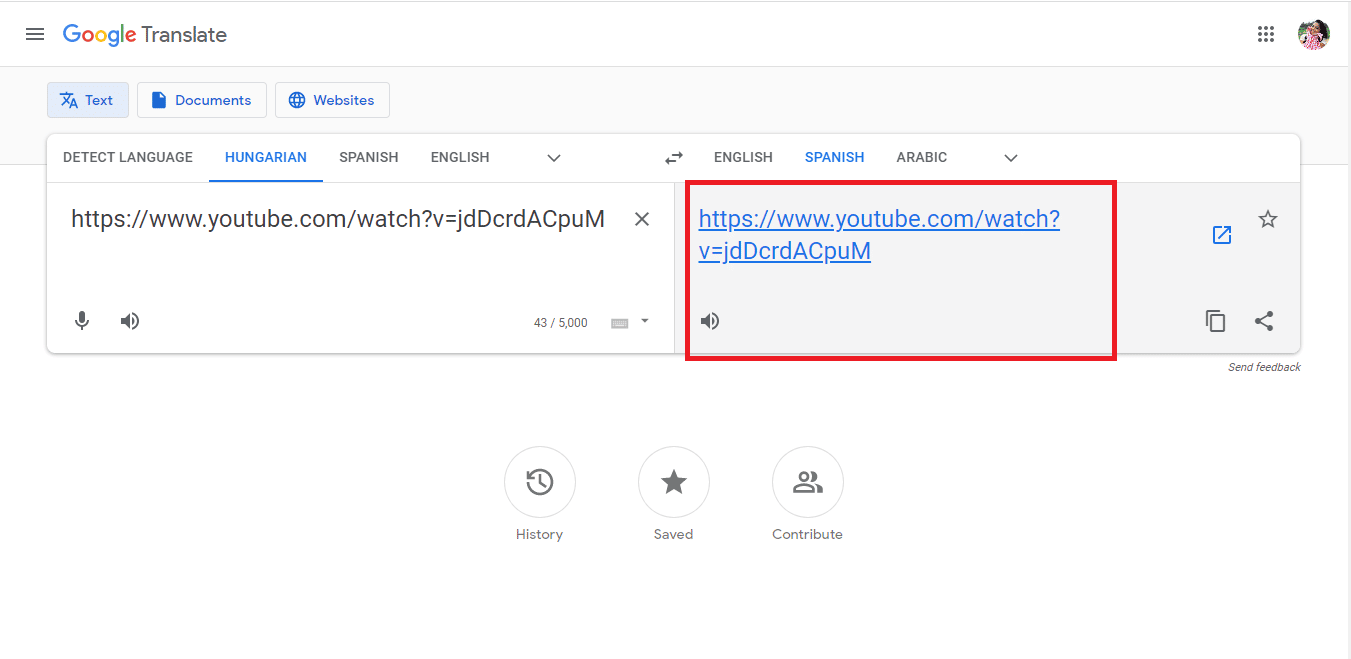Select Hungarian source language tab

coord(266,157)
